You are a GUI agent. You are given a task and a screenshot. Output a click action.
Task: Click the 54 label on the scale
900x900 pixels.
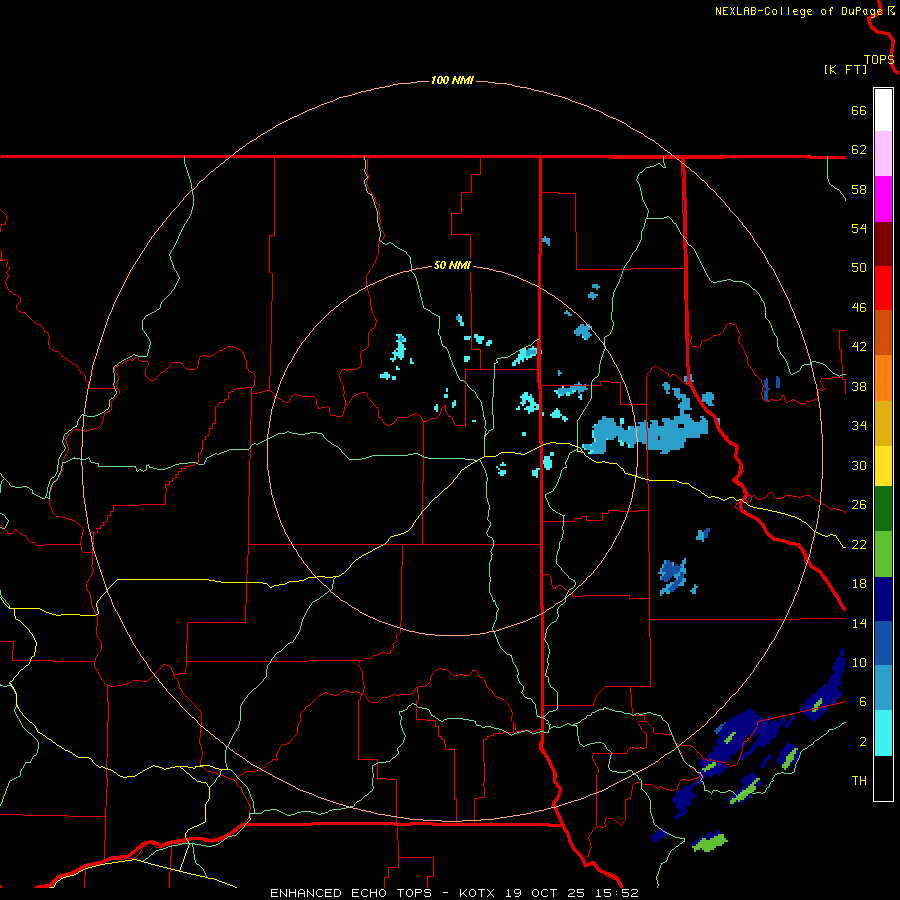(859, 228)
